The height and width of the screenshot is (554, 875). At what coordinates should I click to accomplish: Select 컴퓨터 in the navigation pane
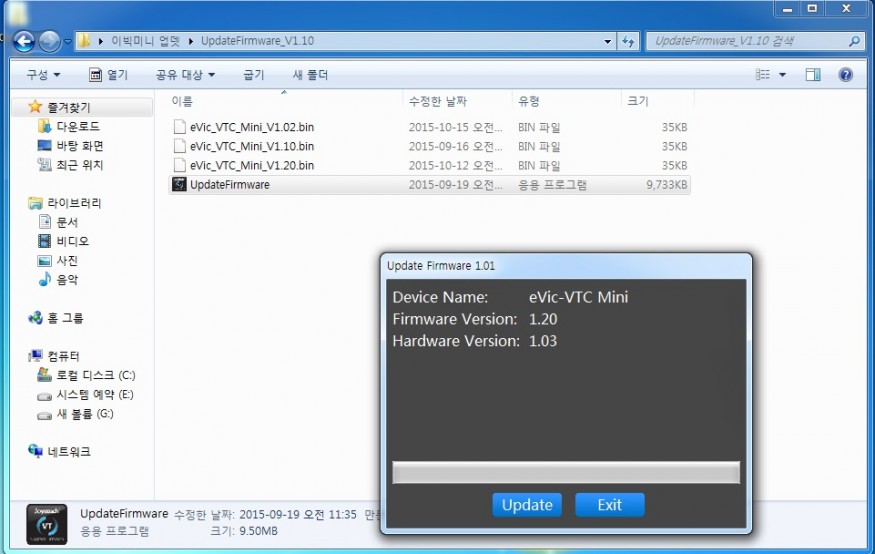[63, 356]
